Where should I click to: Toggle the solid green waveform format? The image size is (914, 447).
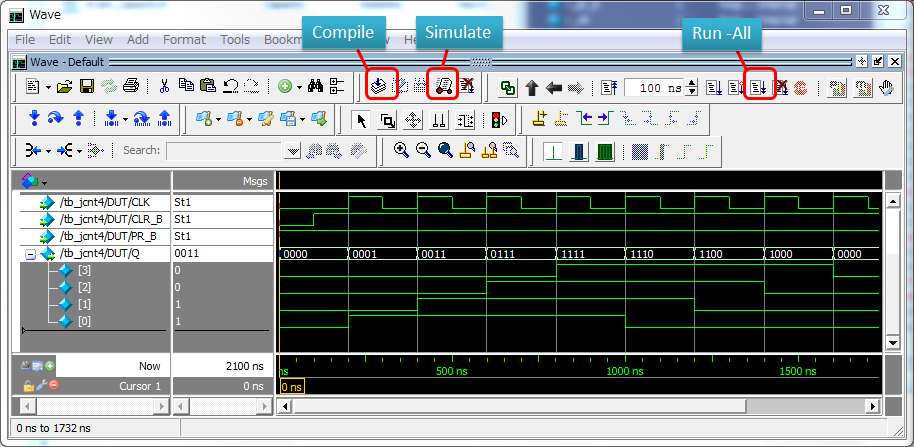pyautogui.click(x=605, y=152)
